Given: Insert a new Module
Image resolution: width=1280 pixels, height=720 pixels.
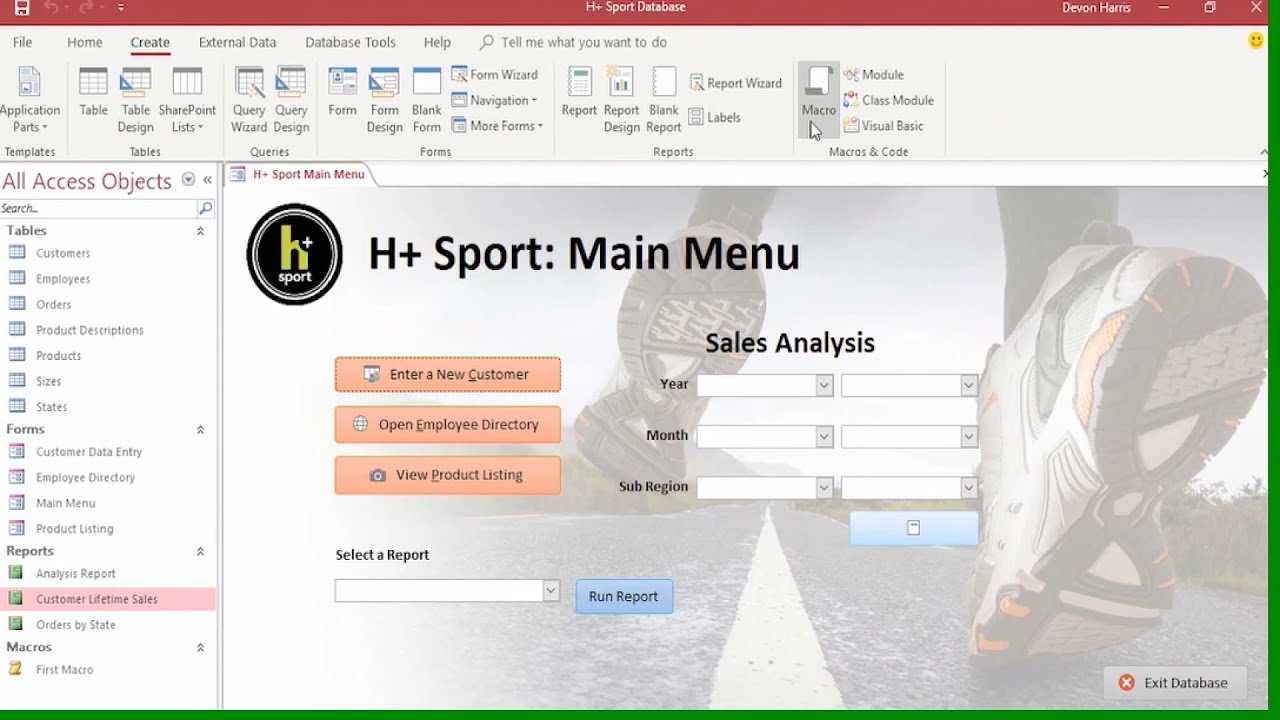Looking at the screenshot, I should coord(873,75).
